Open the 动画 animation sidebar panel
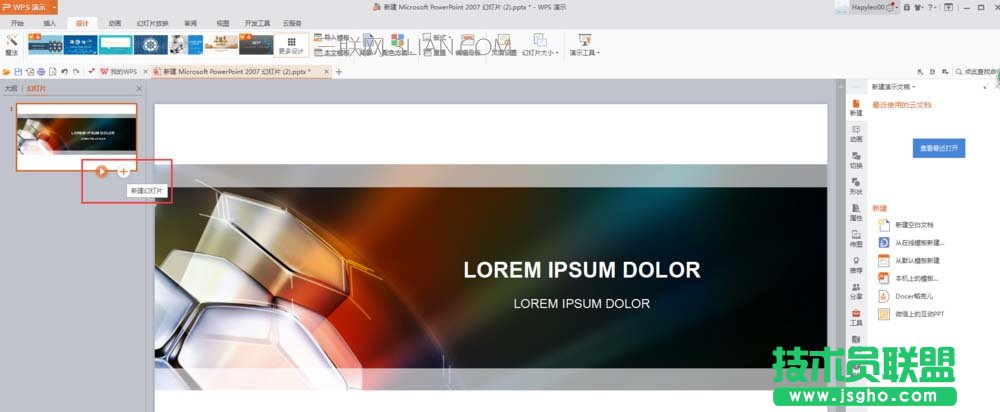The image size is (1000, 412). [x=856, y=133]
